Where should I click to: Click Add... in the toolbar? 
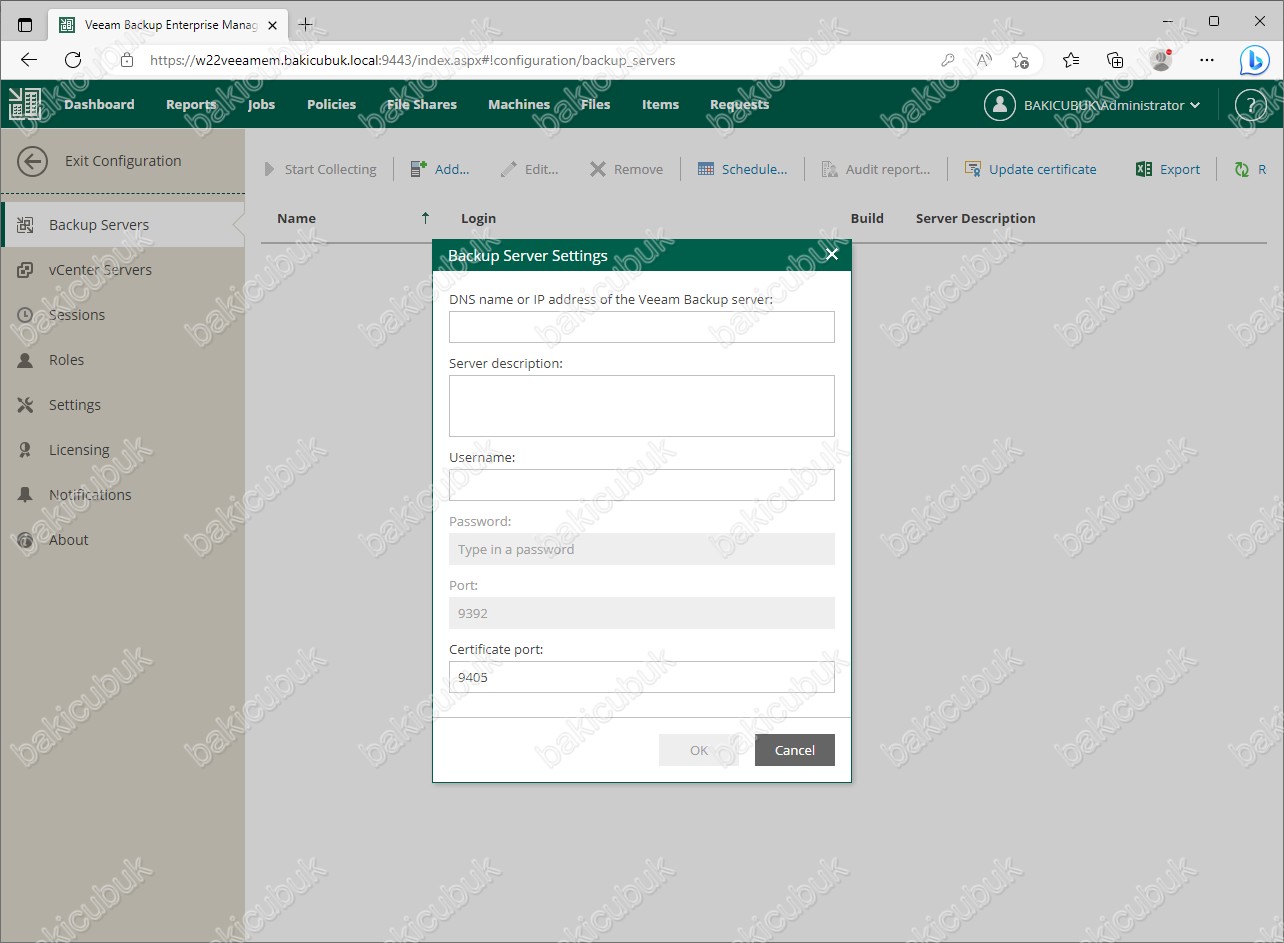(x=440, y=169)
